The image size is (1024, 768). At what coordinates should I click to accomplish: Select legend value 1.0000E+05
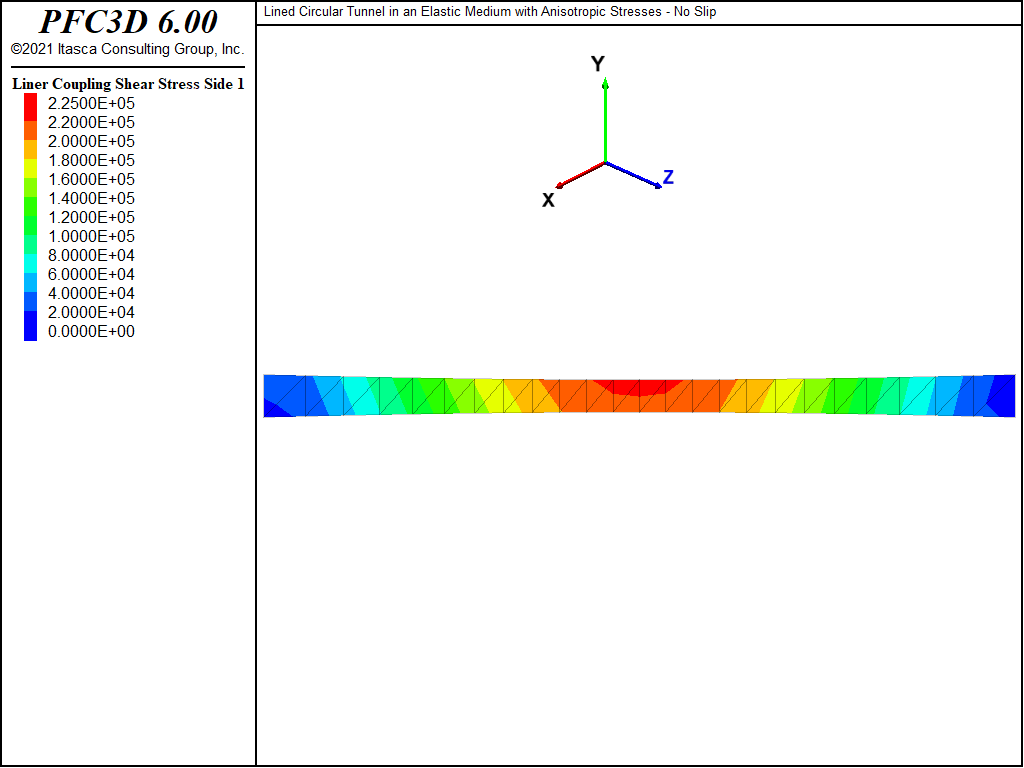[x=91, y=236]
